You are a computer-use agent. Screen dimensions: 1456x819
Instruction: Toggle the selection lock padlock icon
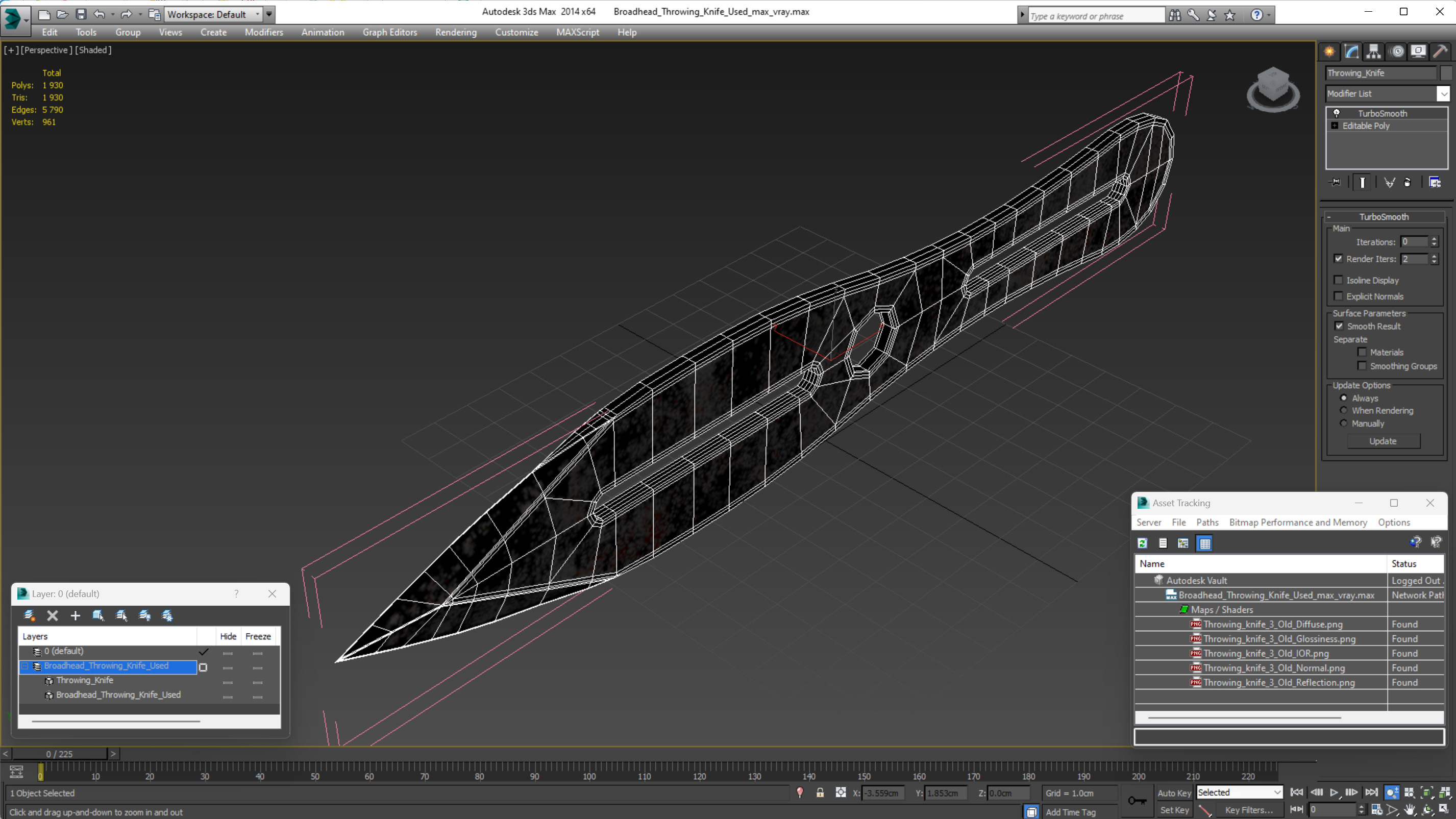(x=820, y=792)
